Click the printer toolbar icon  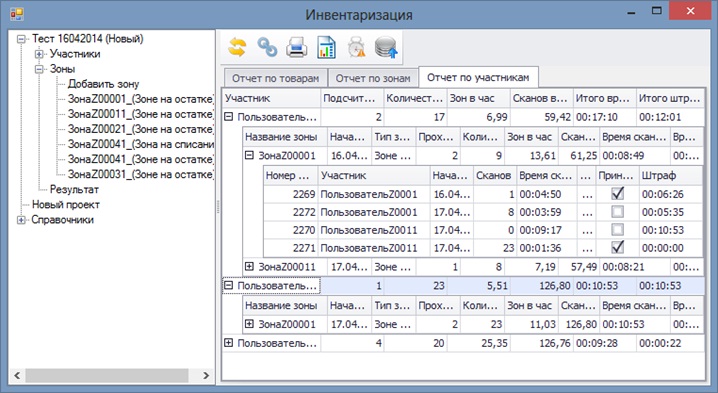297,48
